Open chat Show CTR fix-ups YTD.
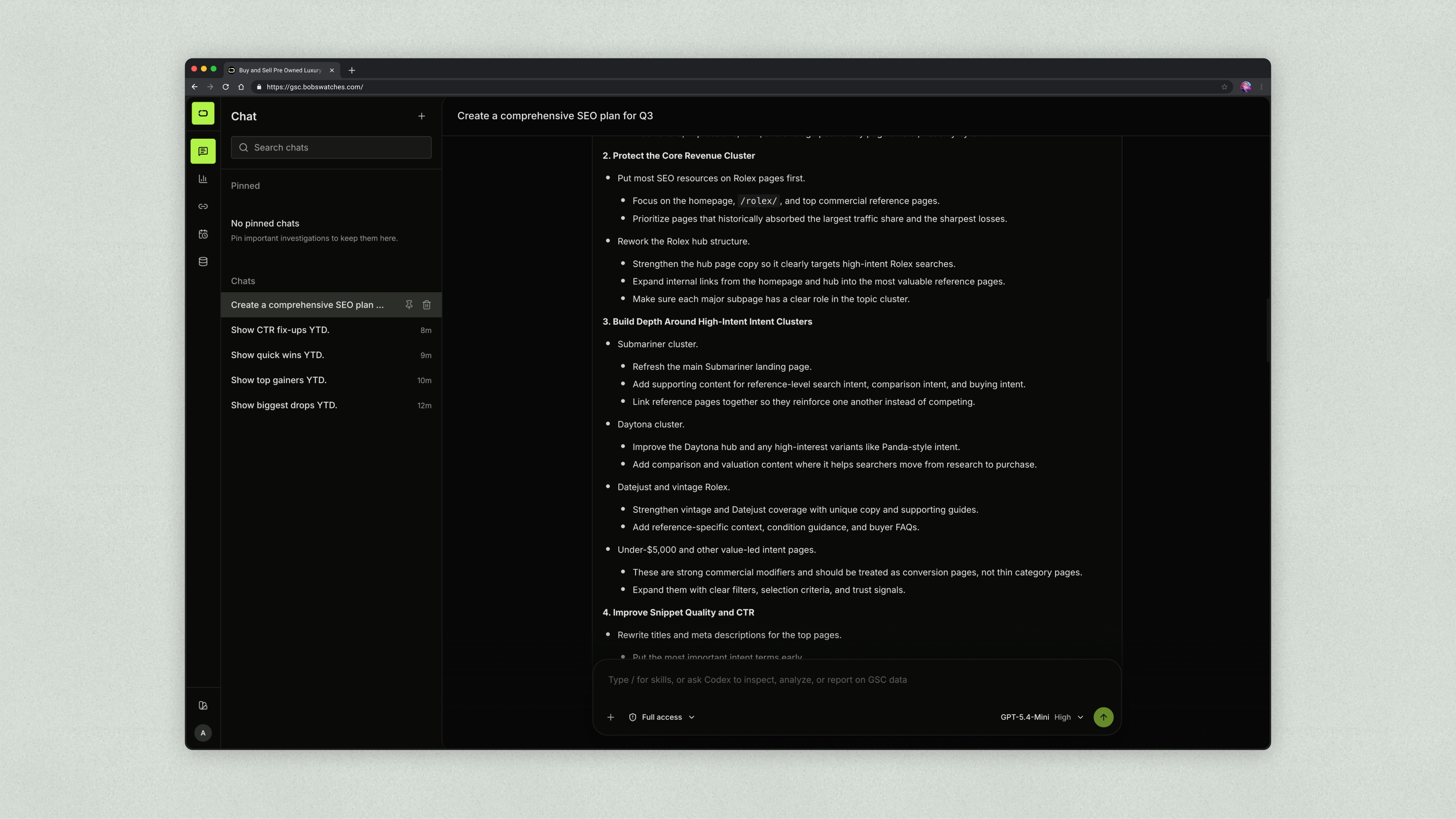This screenshot has height=819, width=1456. point(331,330)
